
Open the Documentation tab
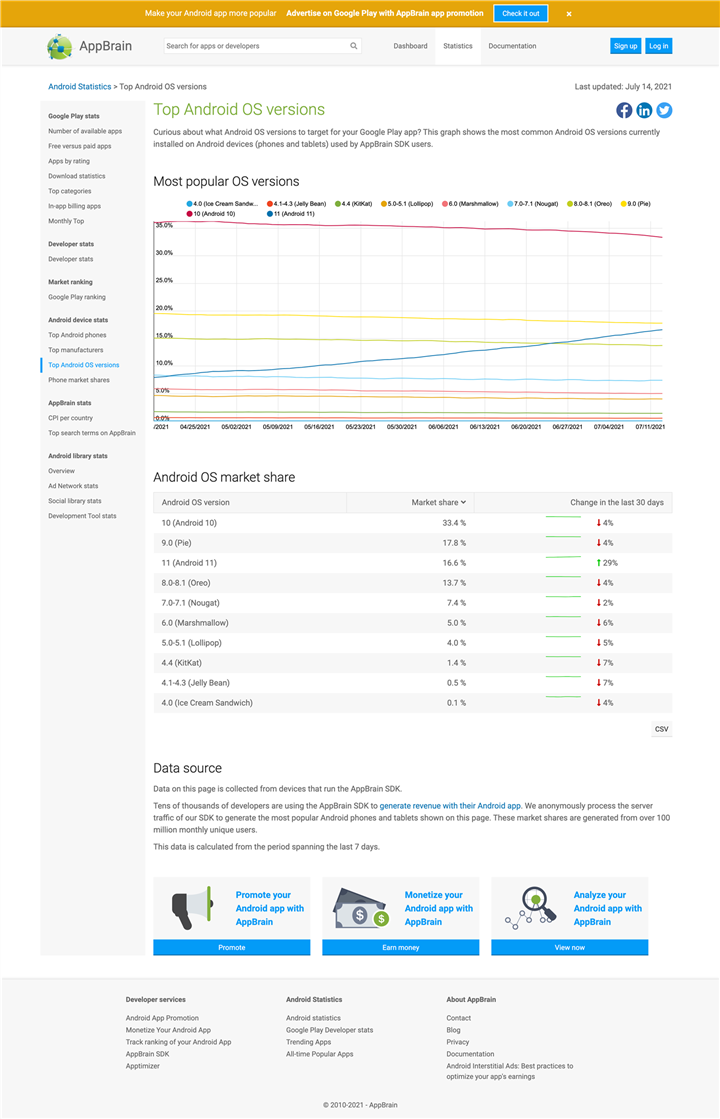click(512, 46)
